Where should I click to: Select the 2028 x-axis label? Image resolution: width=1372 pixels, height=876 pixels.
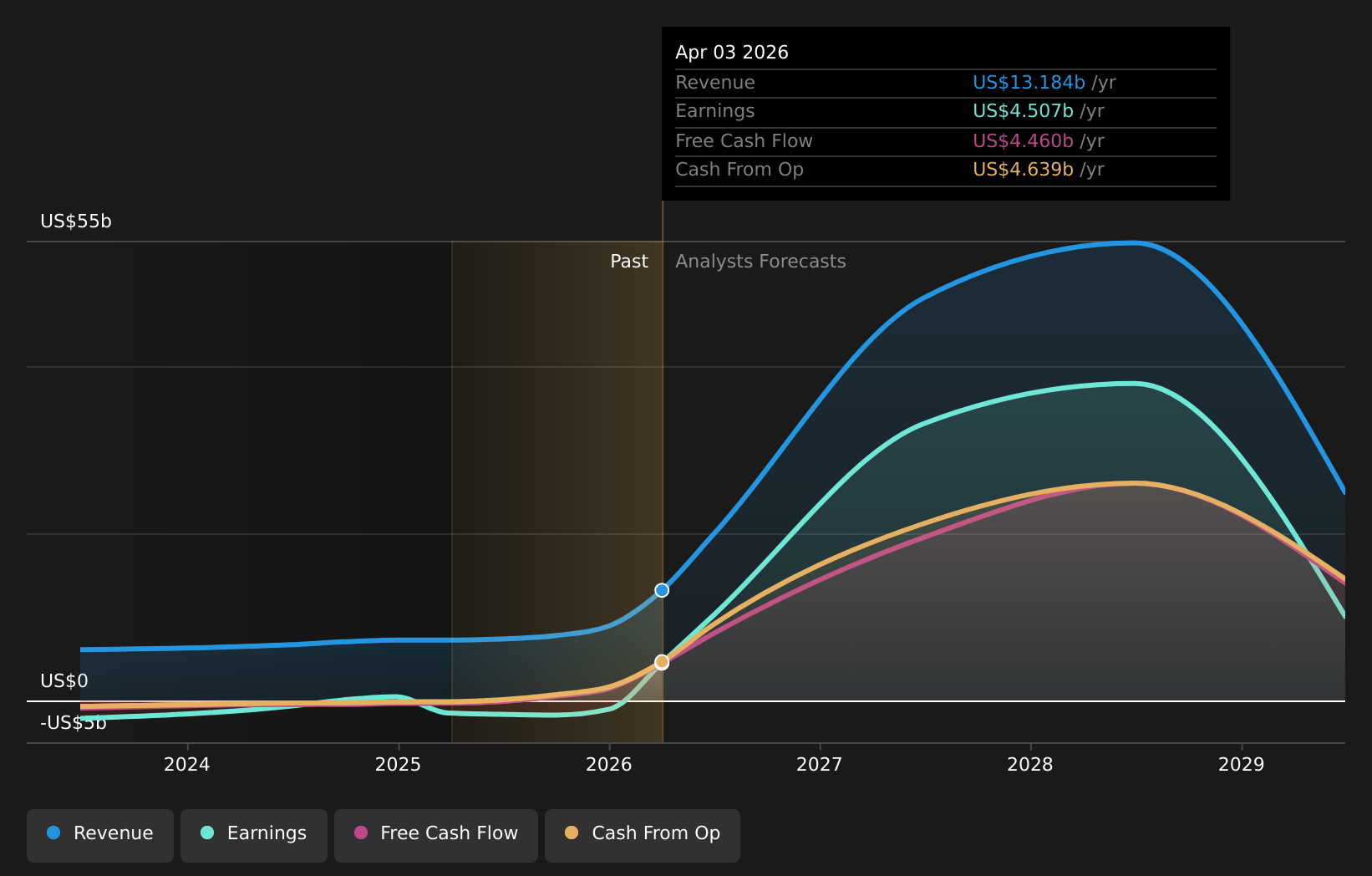coord(1030,764)
